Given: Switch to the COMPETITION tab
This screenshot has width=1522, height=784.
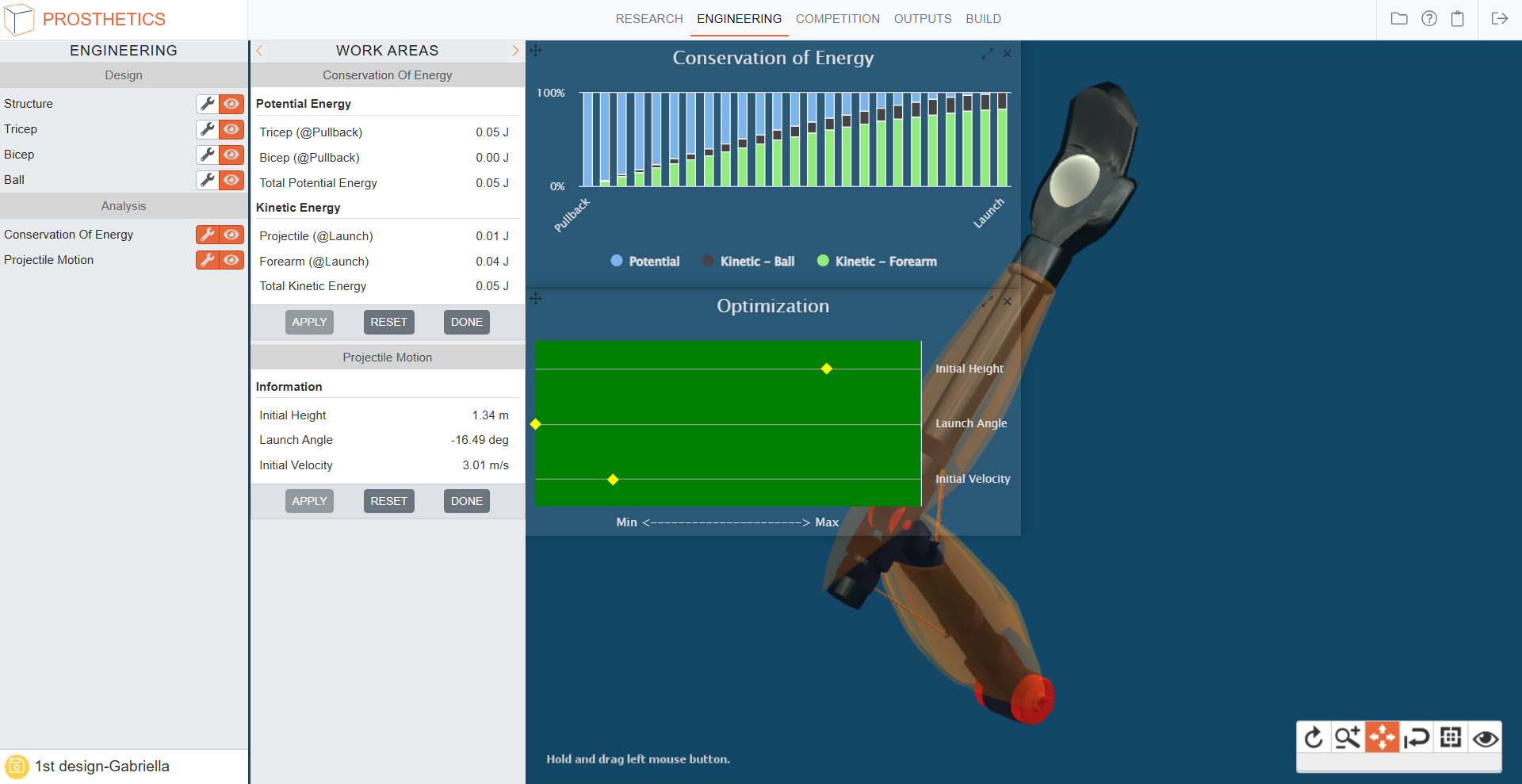Looking at the screenshot, I should click(837, 19).
